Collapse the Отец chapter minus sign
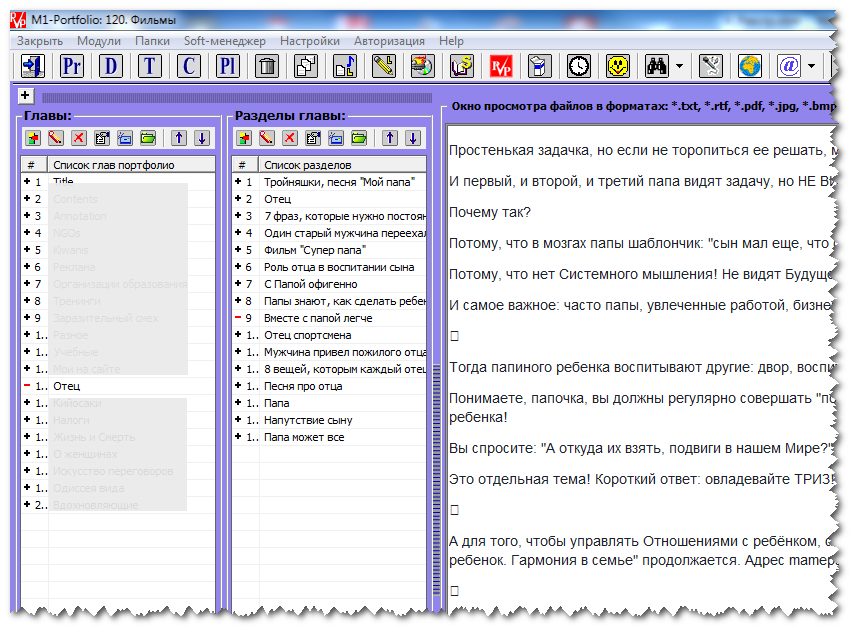The width and height of the screenshot is (856, 633). (27, 385)
